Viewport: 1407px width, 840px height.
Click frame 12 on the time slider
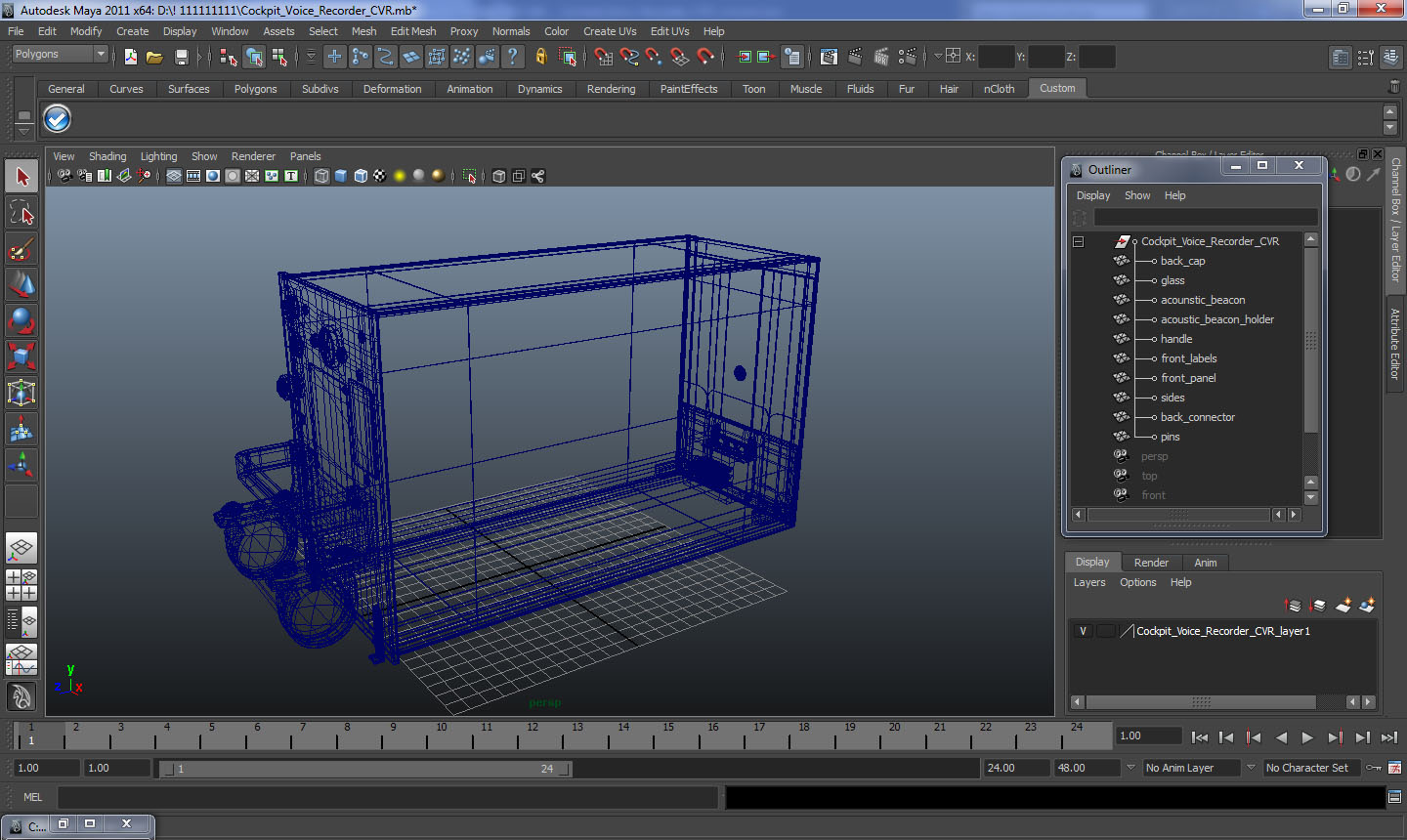pyautogui.click(x=533, y=735)
